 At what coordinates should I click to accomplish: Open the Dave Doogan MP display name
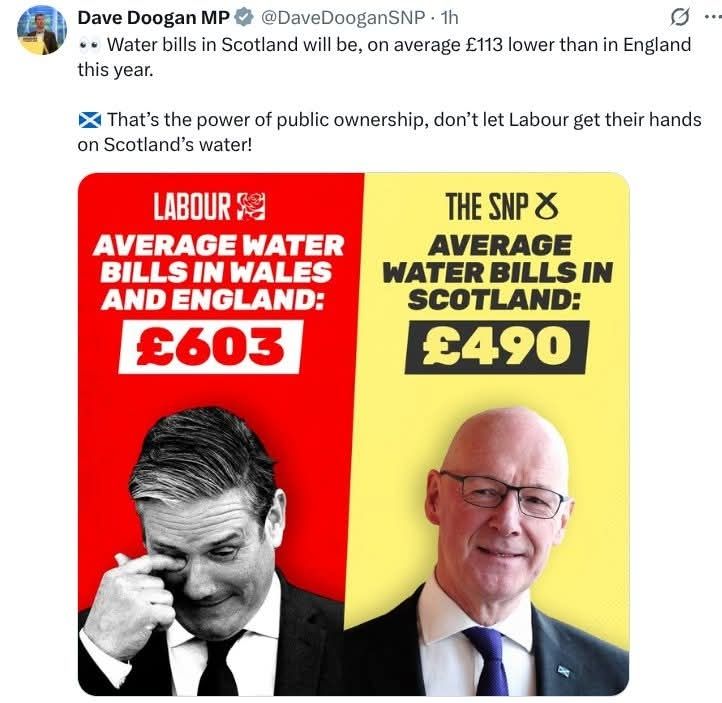click(x=154, y=17)
